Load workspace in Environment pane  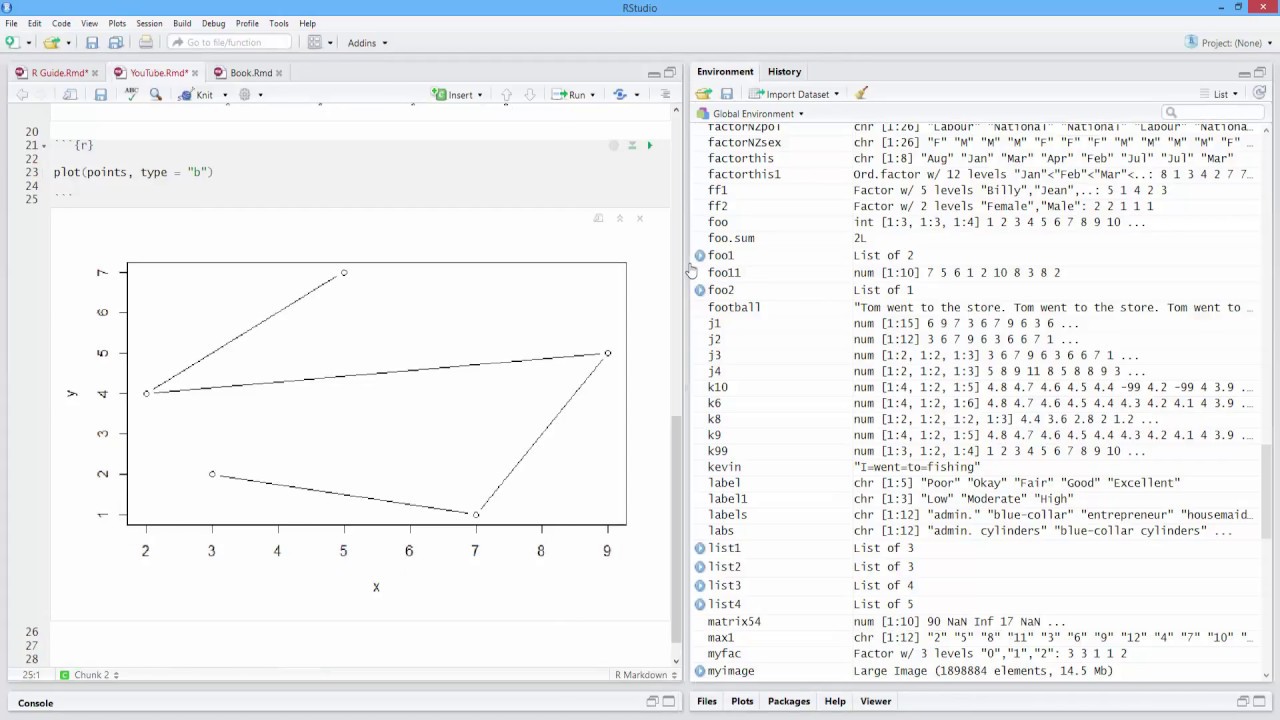704,94
